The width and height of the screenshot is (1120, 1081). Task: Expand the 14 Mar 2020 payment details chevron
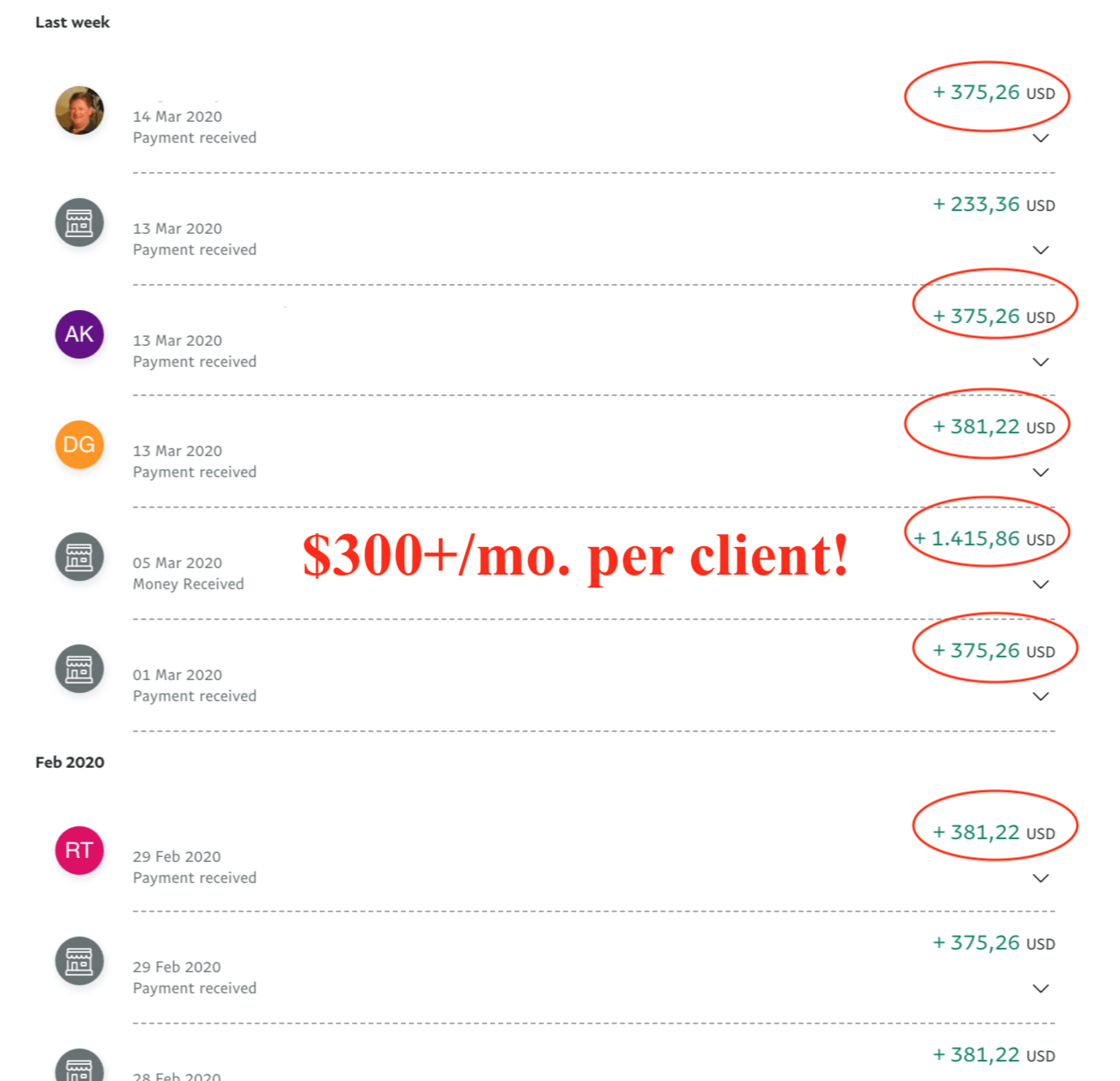click(x=1040, y=138)
